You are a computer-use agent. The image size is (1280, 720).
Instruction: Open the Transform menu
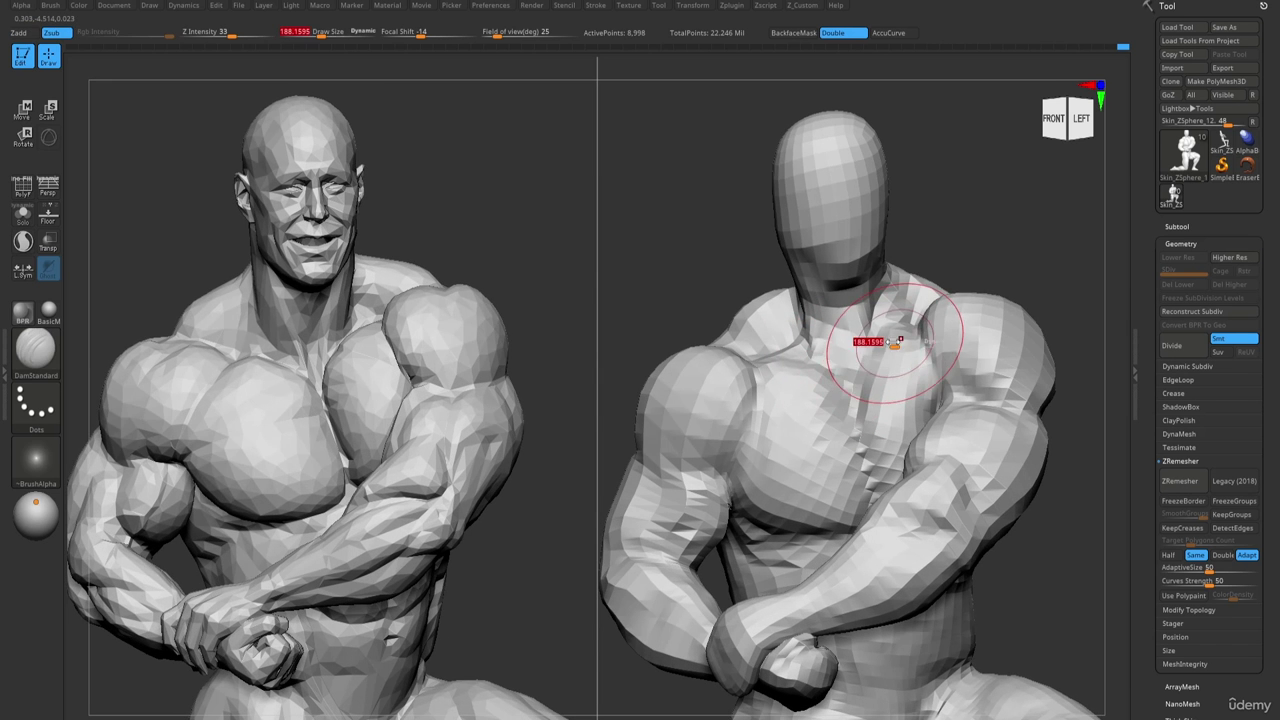(692, 5)
